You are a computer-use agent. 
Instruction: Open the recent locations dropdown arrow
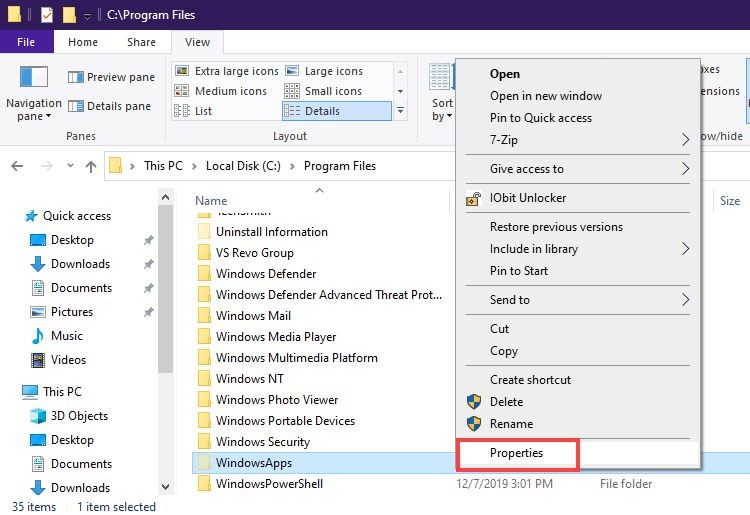70,165
